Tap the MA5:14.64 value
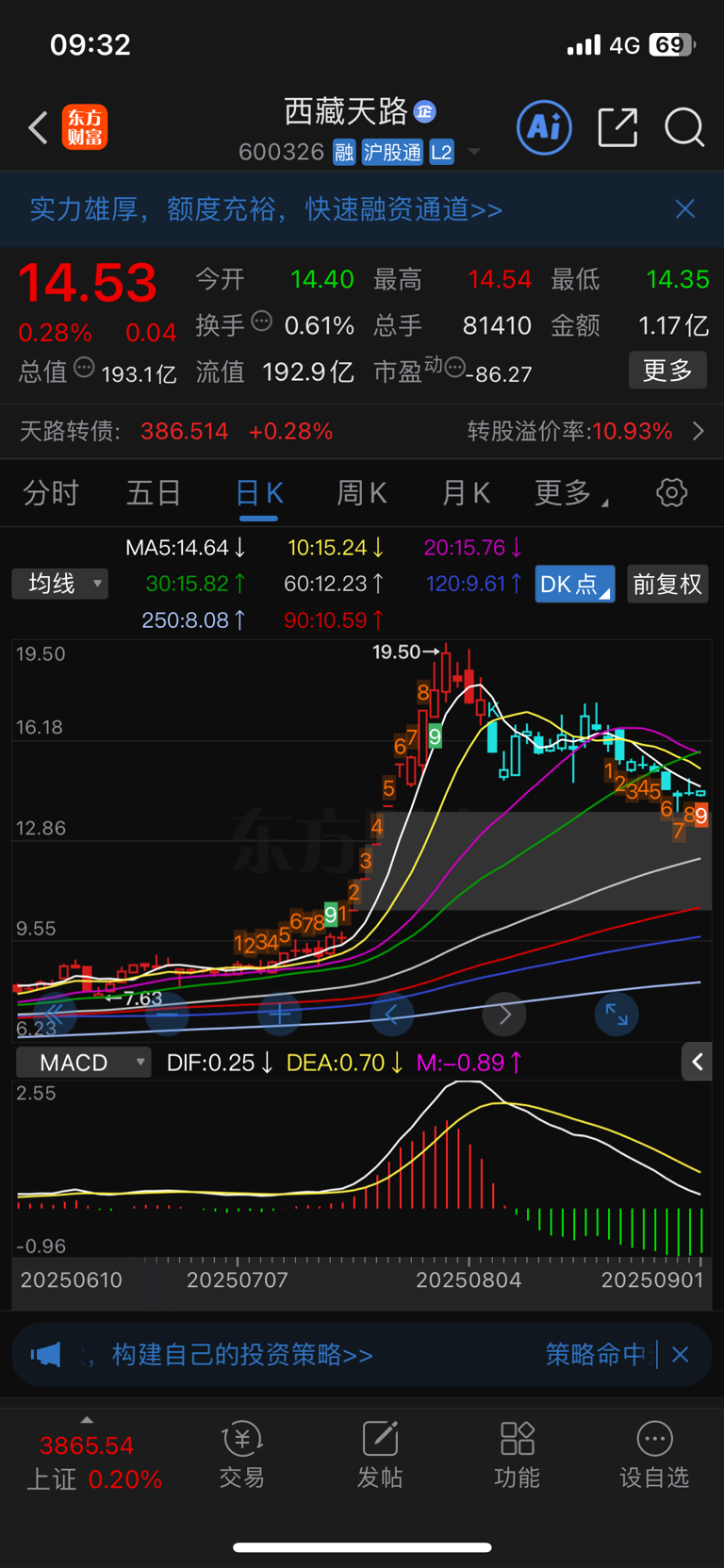724x1568 pixels. (x=186, y=548)
